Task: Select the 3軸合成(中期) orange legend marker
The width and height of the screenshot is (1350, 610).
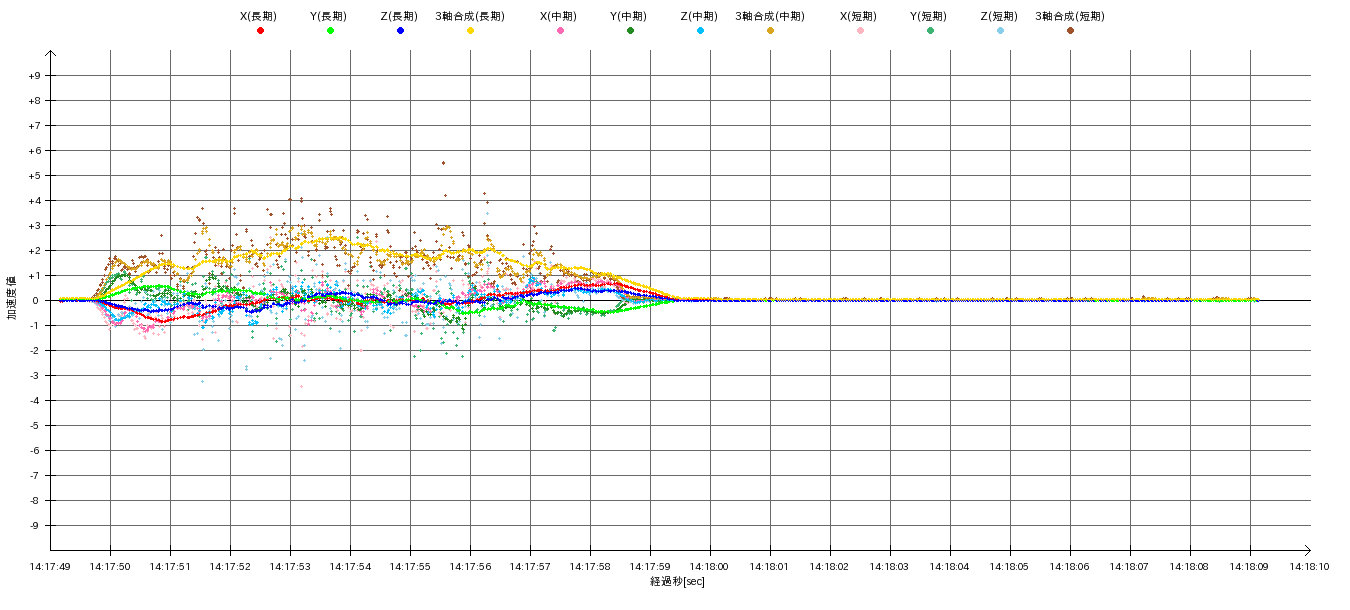Action: [x=770, y=31]
